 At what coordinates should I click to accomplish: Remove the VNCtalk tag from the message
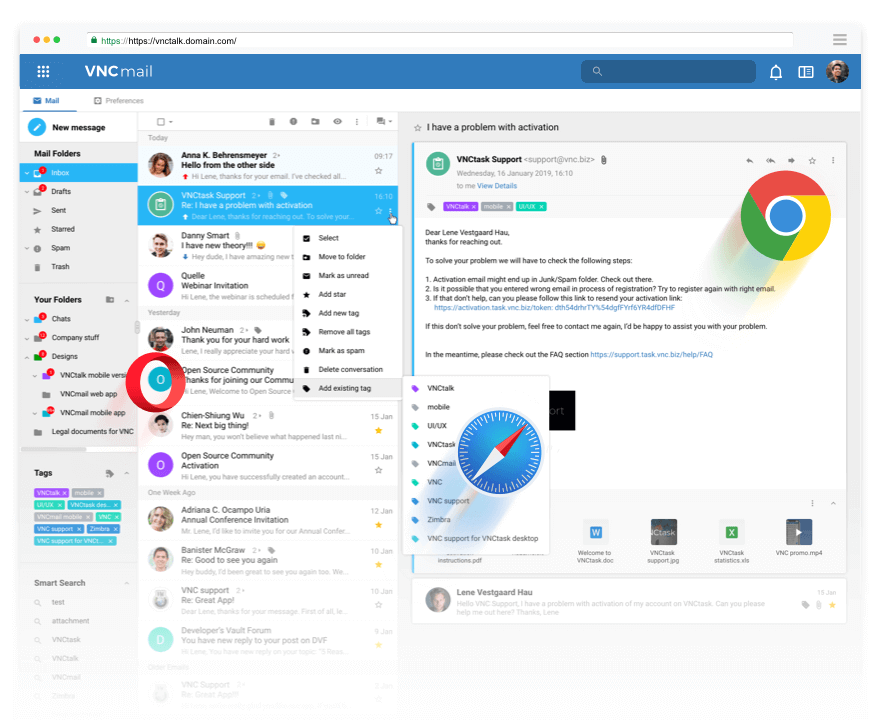click(x=474, y=207)
